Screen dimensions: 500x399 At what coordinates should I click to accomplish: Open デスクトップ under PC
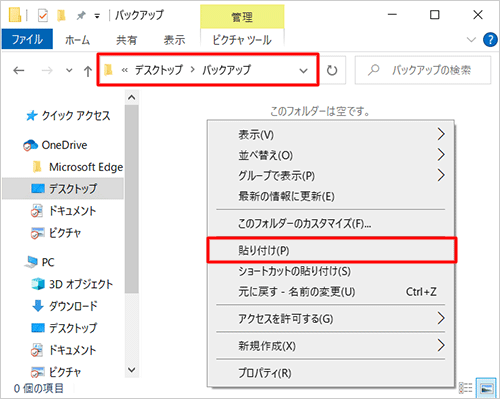pos(73,328)
